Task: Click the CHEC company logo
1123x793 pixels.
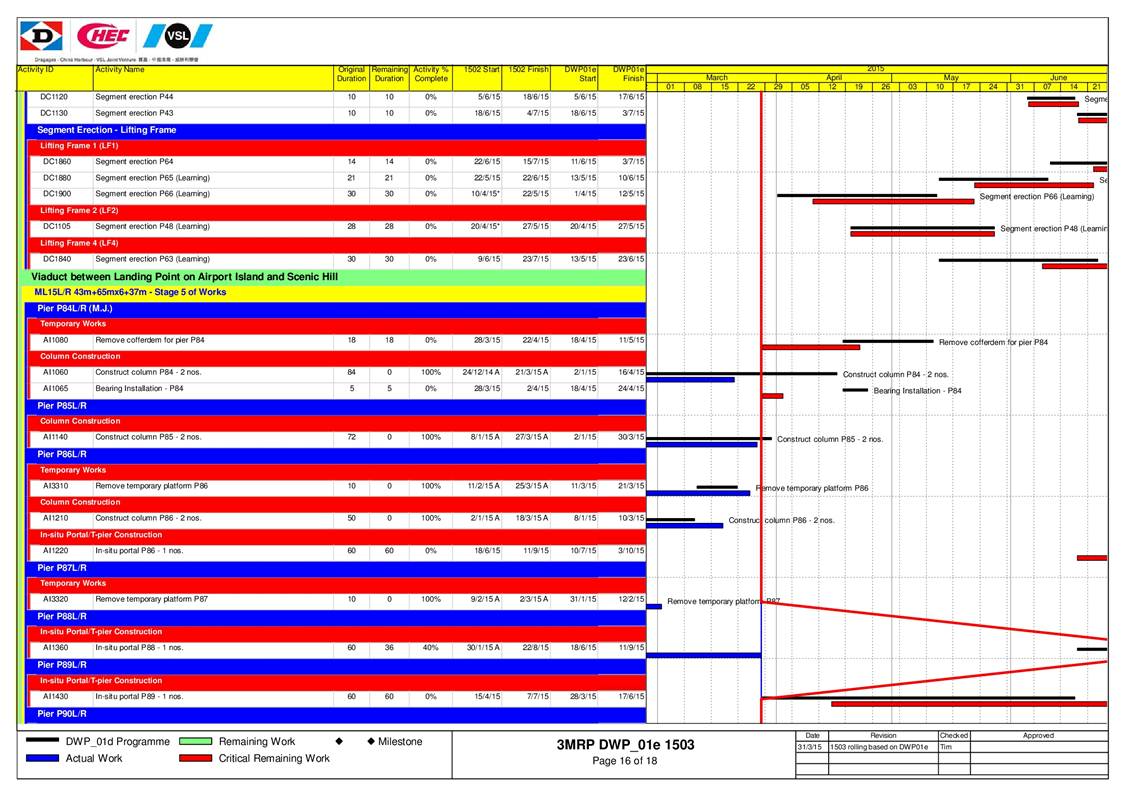Action: click(103, 35)
